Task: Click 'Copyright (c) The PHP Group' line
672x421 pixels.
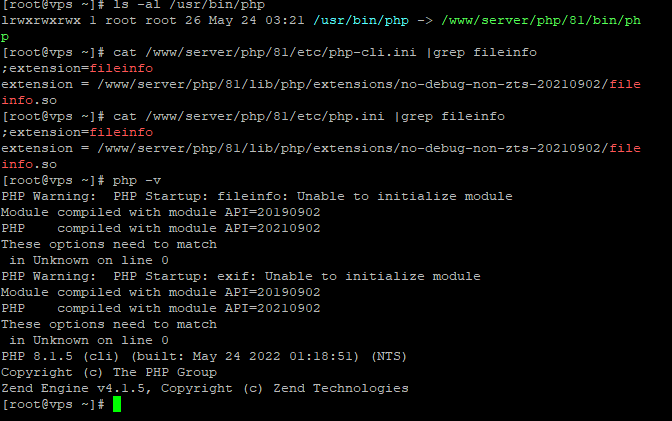Action: (109, 372)
